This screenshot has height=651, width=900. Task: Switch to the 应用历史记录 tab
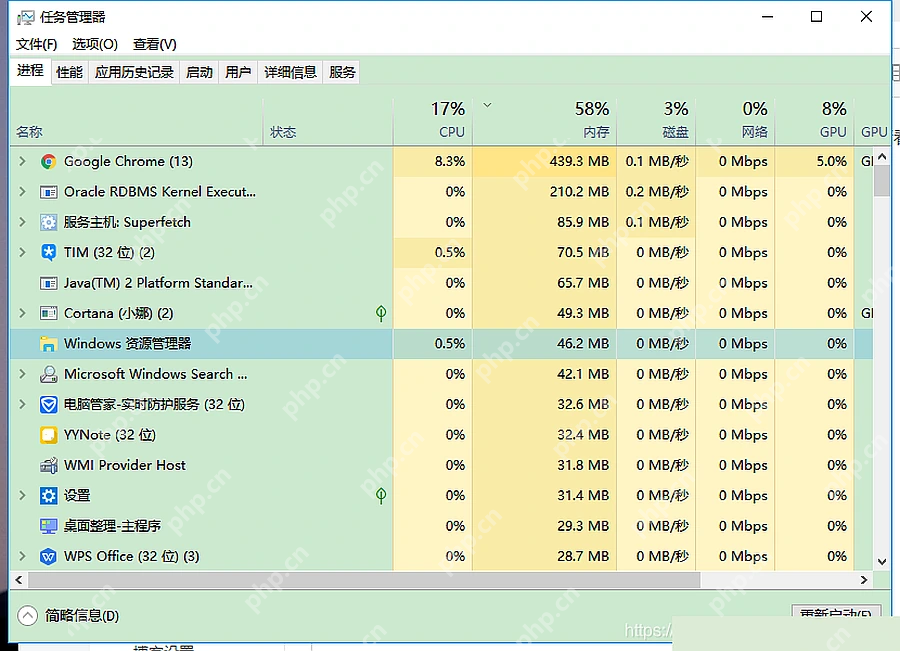click(134, 72)
